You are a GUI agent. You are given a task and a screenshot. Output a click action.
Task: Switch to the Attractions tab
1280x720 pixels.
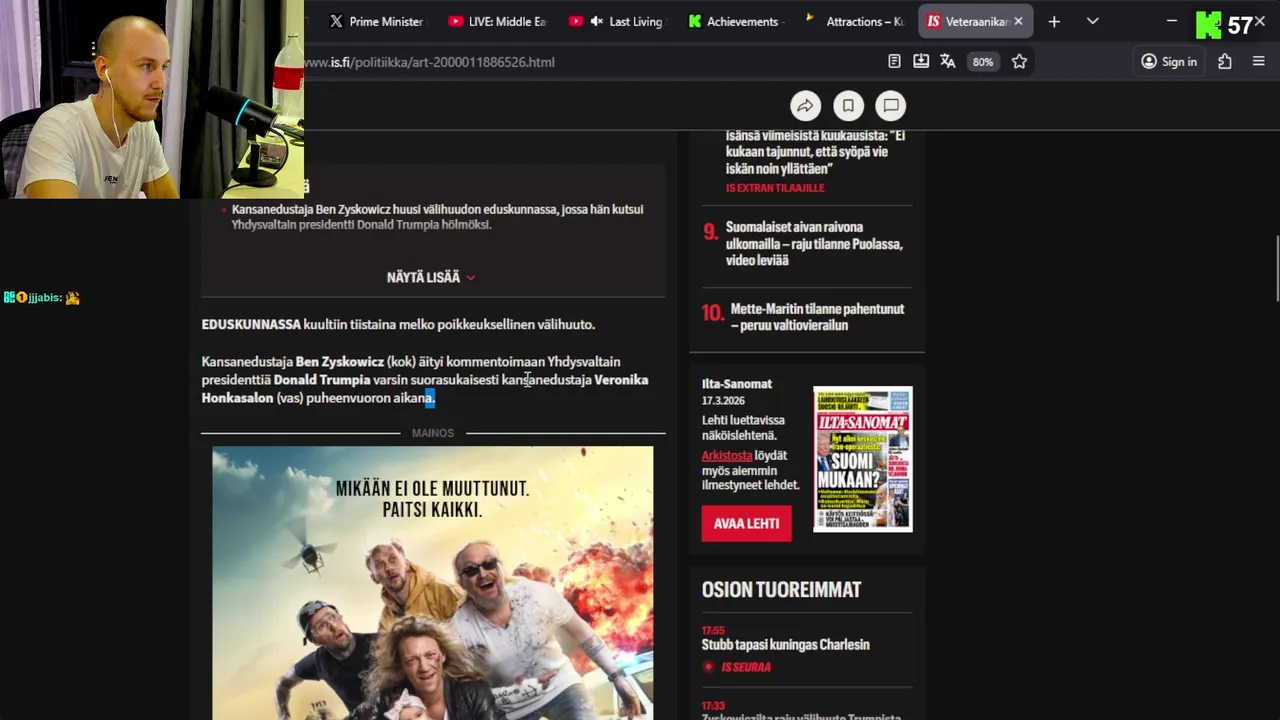(x=856, y=21)
